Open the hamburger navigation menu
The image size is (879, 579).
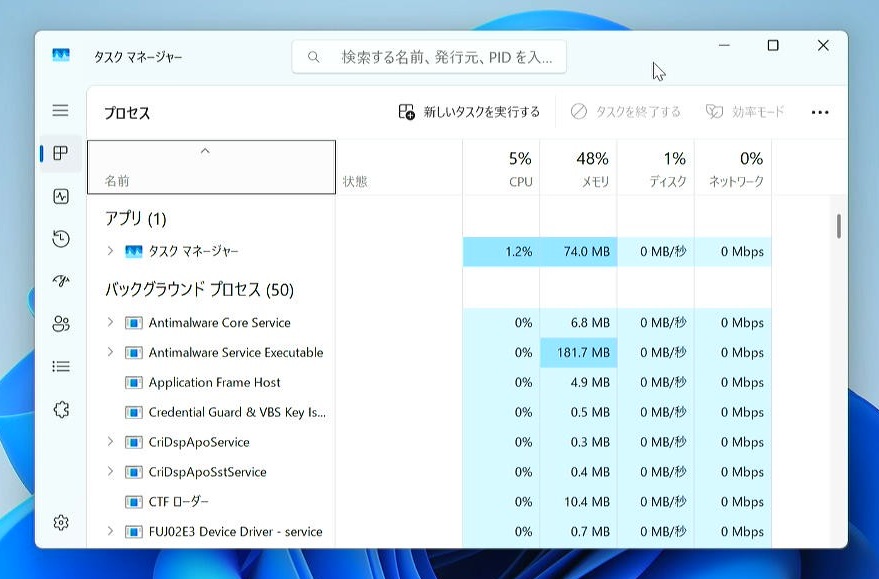(x=61, y=110)
